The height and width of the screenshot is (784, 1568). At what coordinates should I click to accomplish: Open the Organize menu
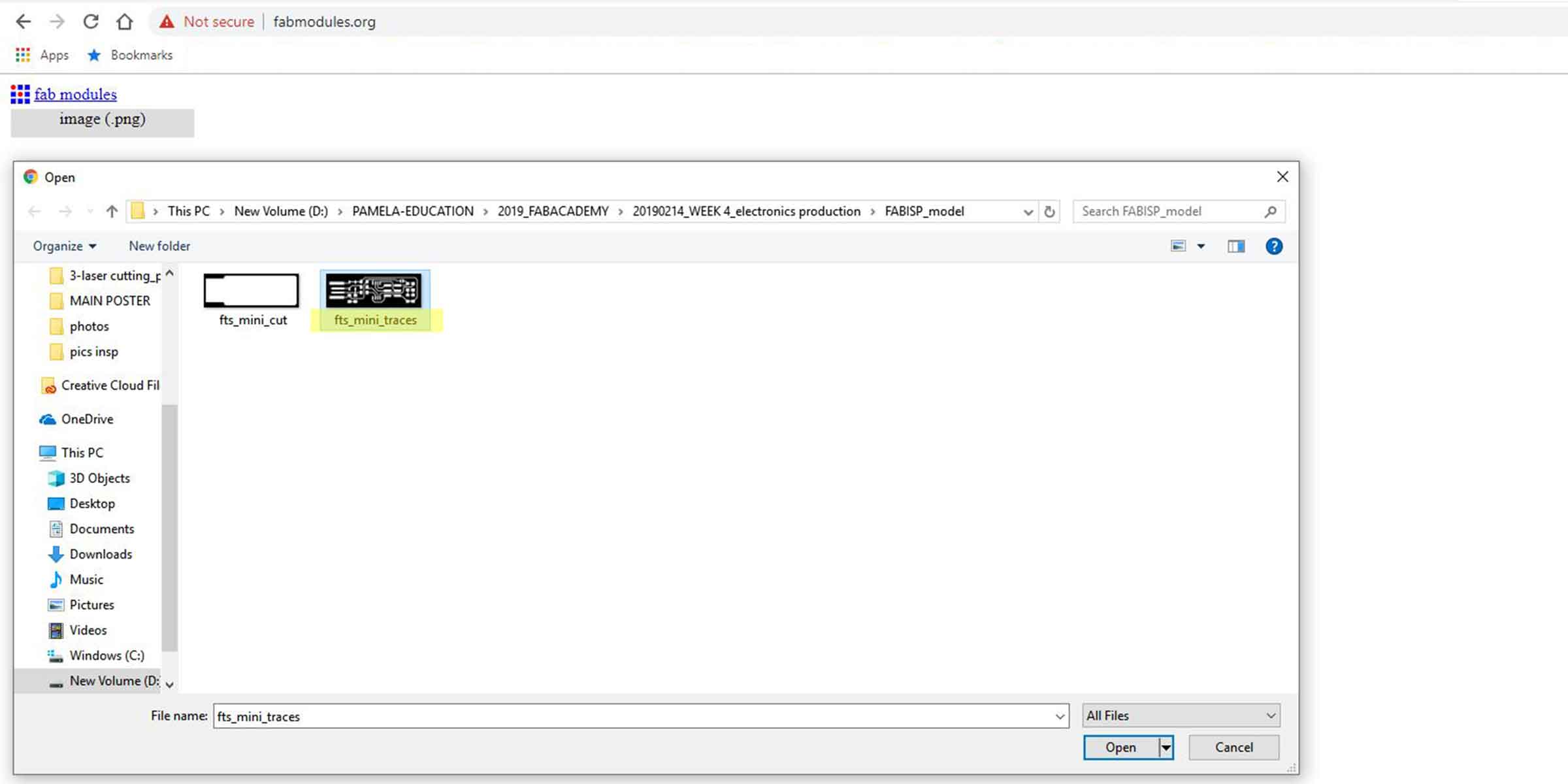click(x=64, y=246)
